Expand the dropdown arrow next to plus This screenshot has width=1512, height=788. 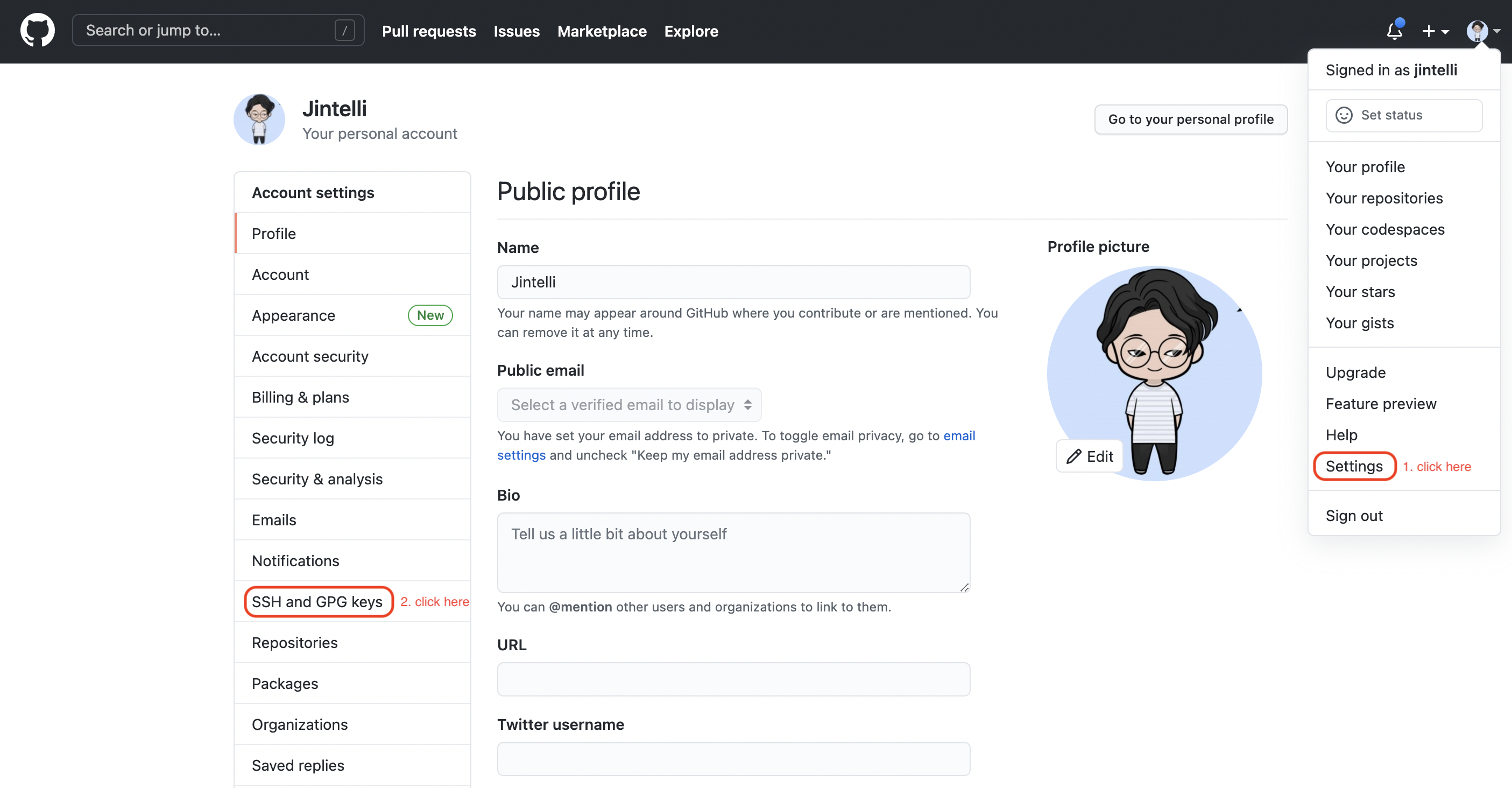1445,32
